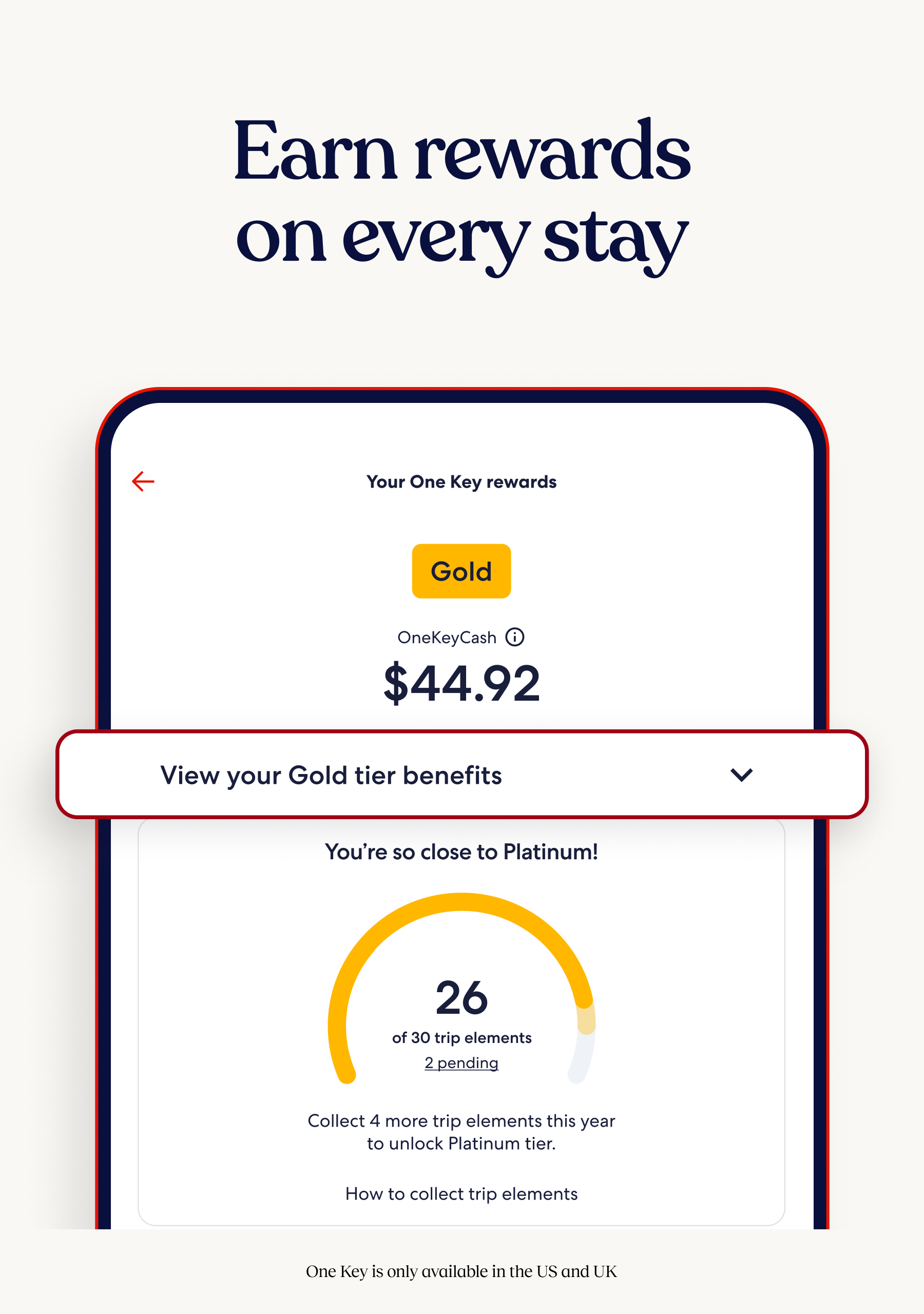This screenshot has width=924, height=1314.
Task: Expand the Gold tier benefits chevron
Action: 741,775
